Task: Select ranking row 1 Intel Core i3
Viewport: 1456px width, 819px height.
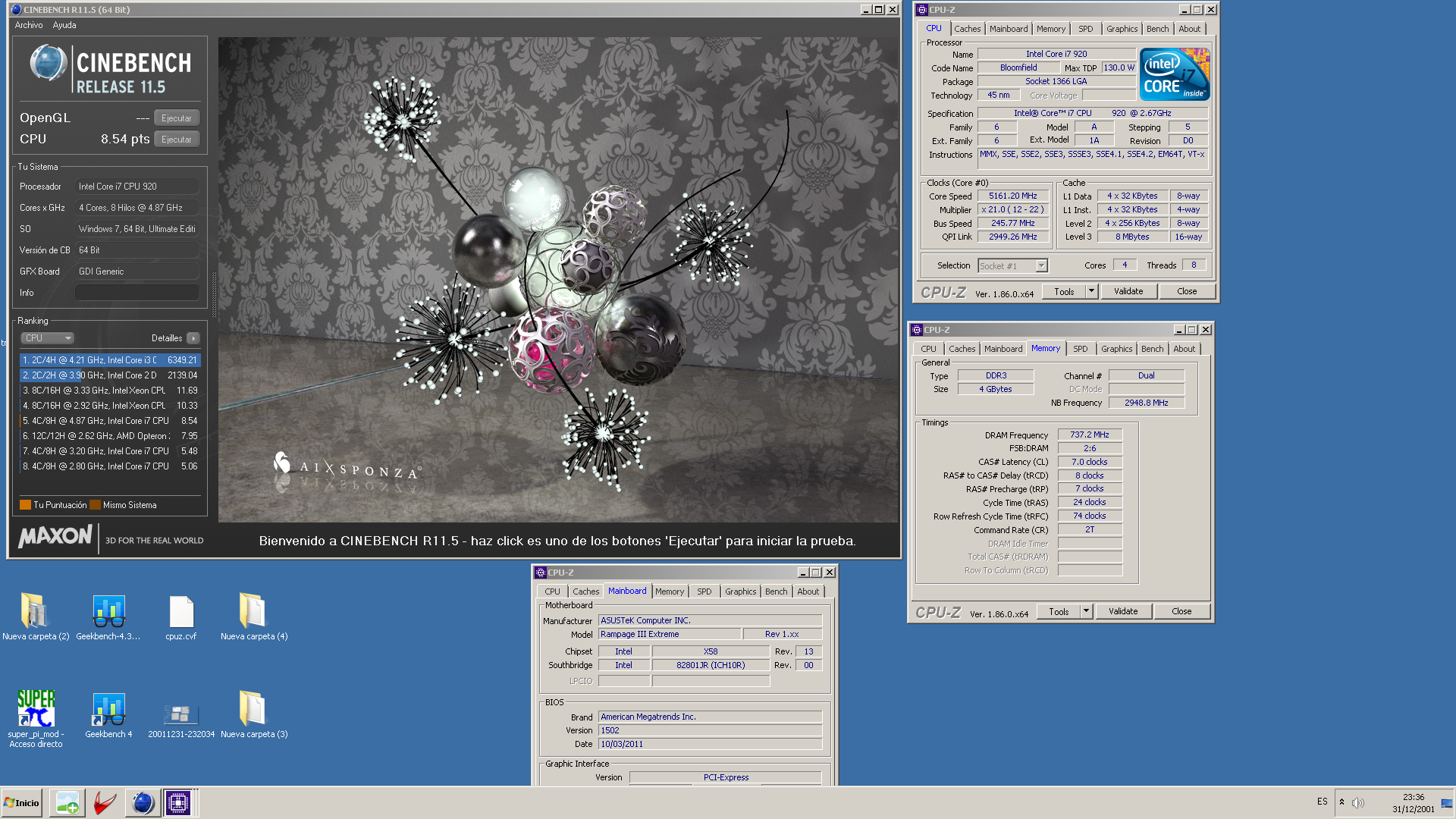Action: click(x=110, y=360)
